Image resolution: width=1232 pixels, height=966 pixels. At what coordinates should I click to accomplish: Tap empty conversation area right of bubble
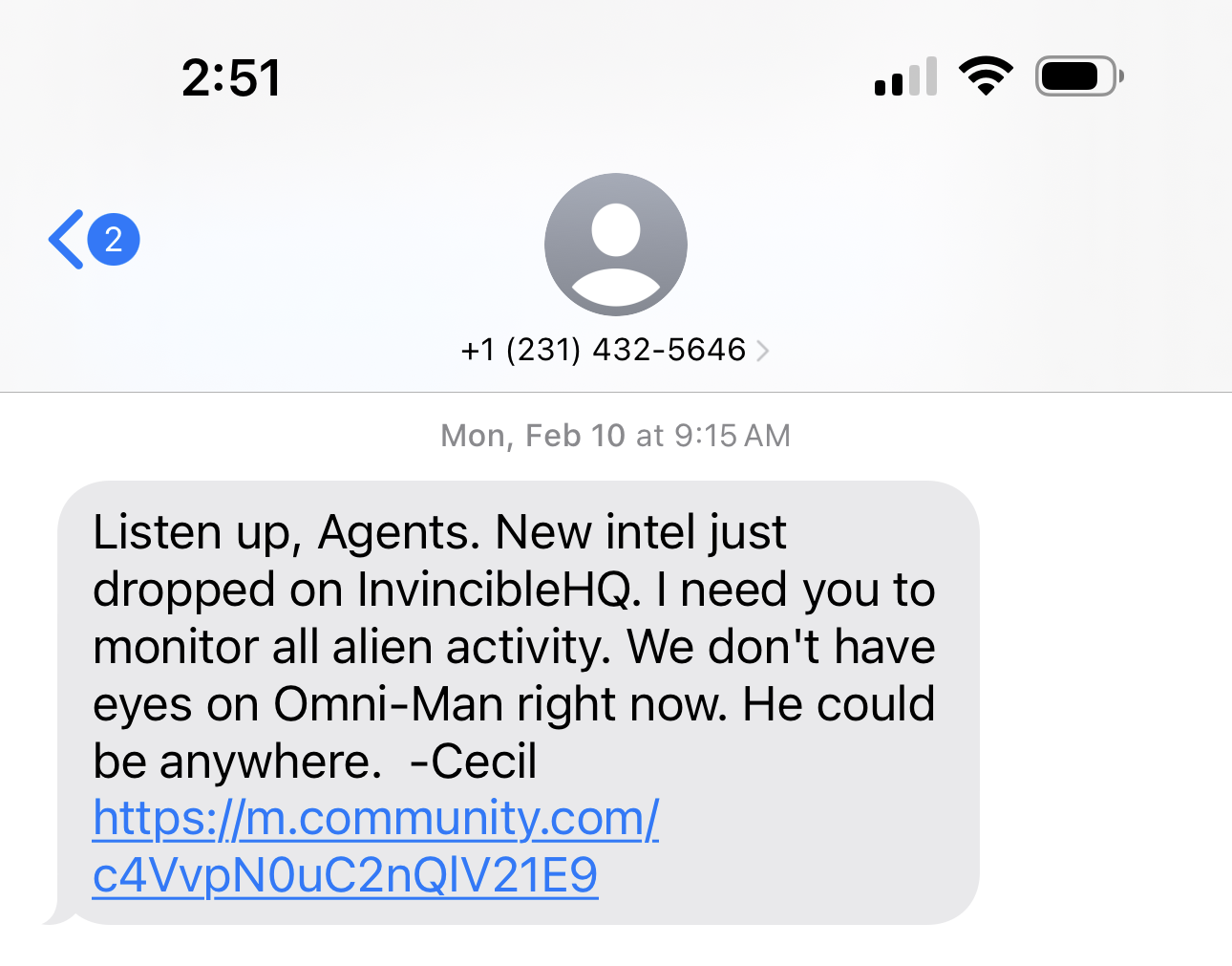pyautogui.click(x=1103, y=703)
